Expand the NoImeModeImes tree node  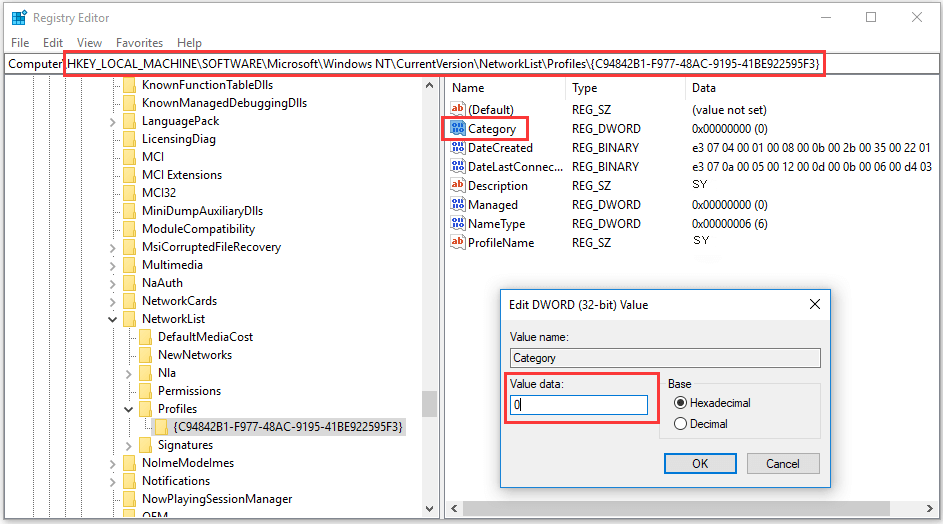[112, 464]
